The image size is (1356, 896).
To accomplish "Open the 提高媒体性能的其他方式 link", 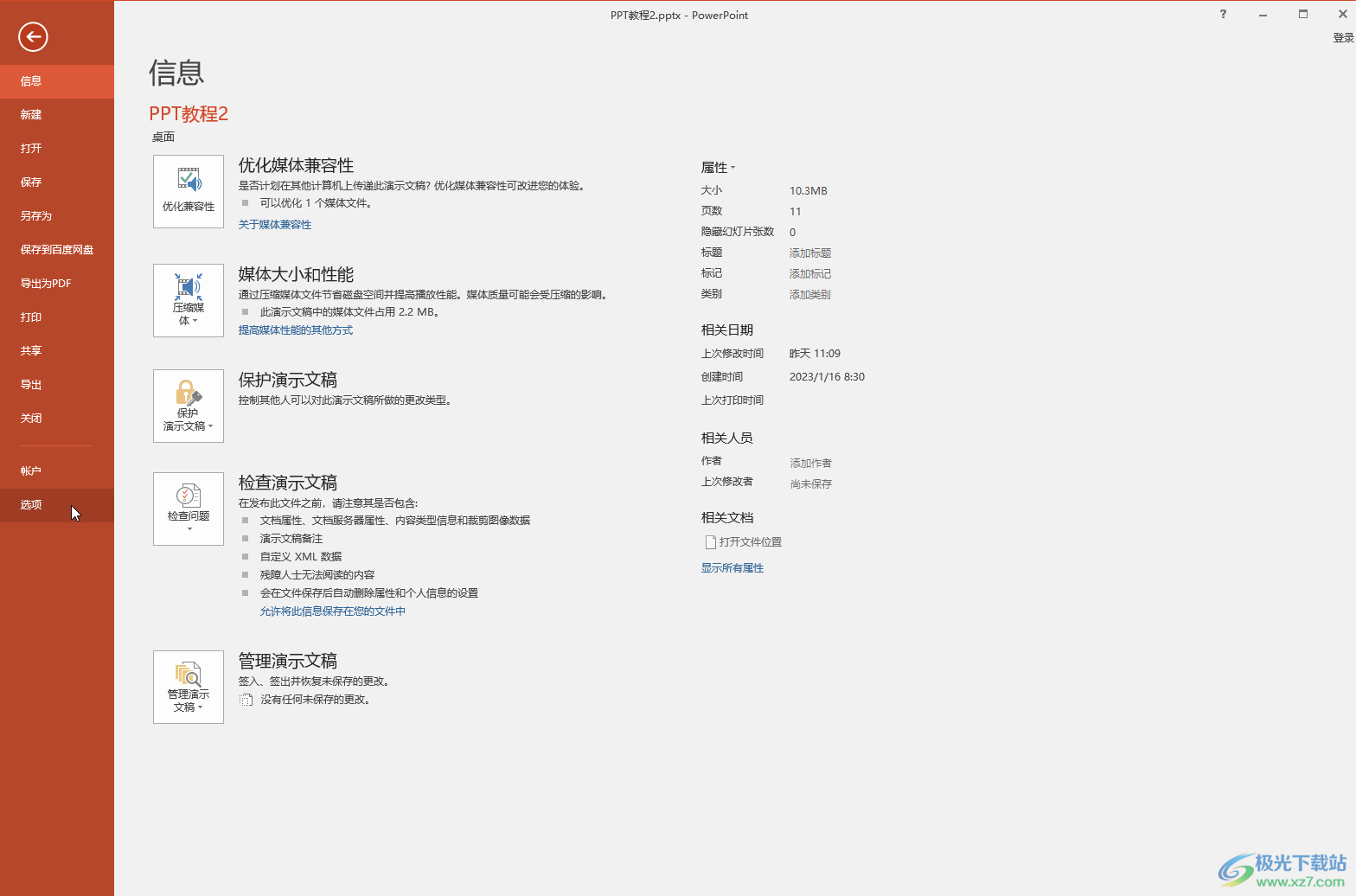I will 296,330.
